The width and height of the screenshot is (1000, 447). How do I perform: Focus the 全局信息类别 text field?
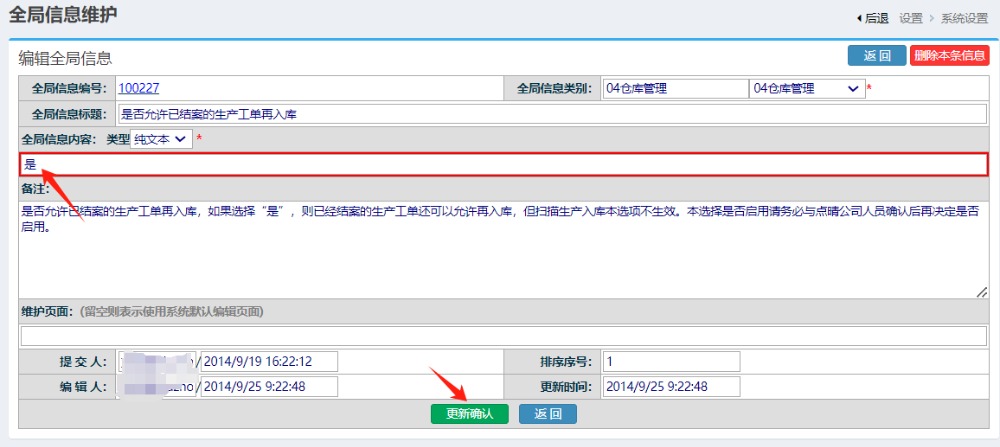(674, 88)
